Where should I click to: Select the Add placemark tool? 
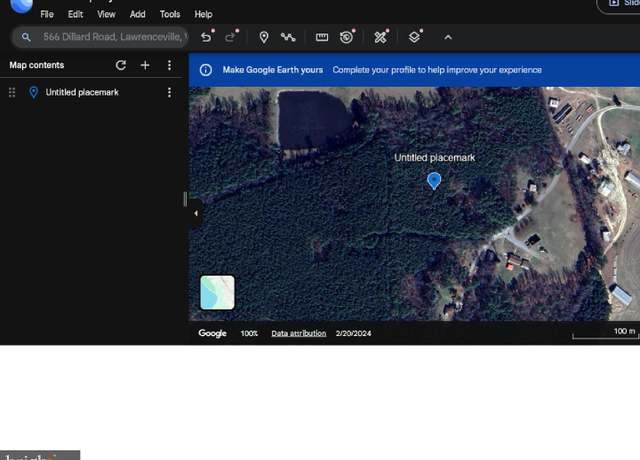pos(264,37)
